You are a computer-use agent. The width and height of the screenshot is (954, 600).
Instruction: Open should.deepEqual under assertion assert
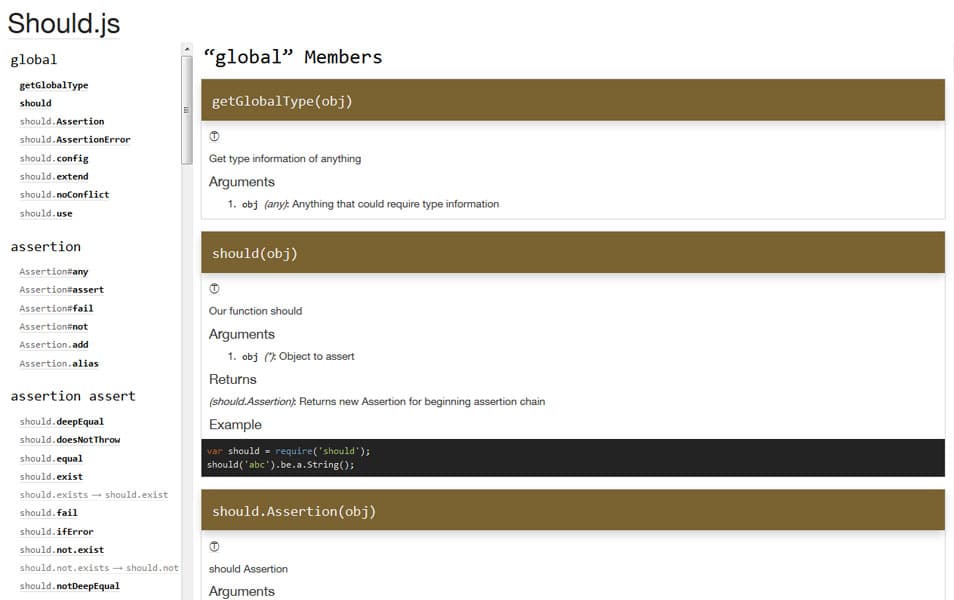tap(61, 421)
